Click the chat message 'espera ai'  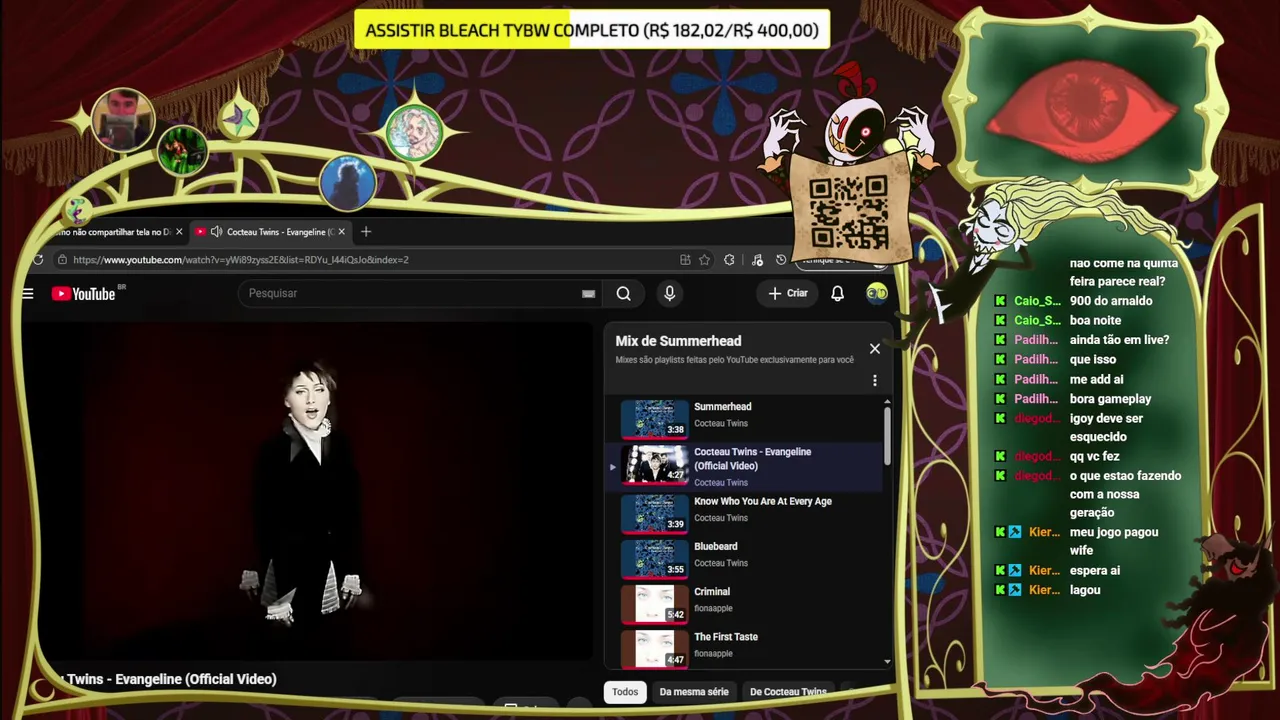pyautogui.click(x=1095, y=570)
